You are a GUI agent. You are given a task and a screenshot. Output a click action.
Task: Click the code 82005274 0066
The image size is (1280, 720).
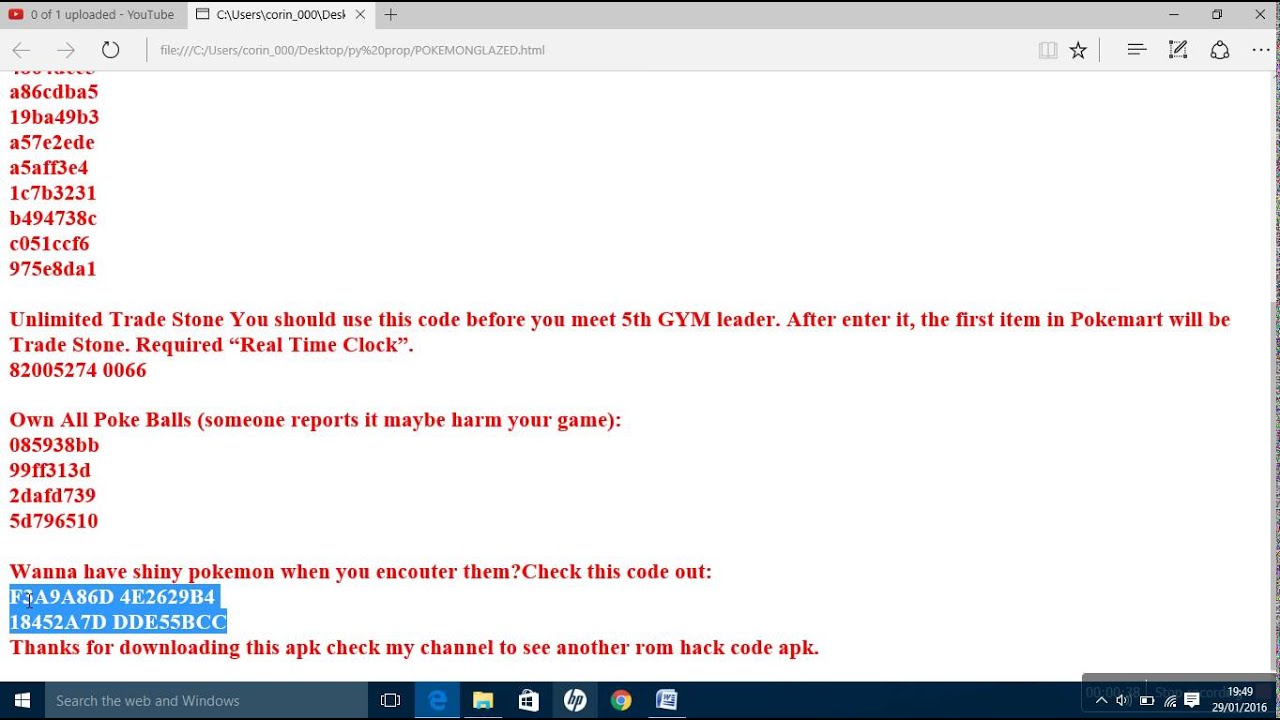coord(78,370)
